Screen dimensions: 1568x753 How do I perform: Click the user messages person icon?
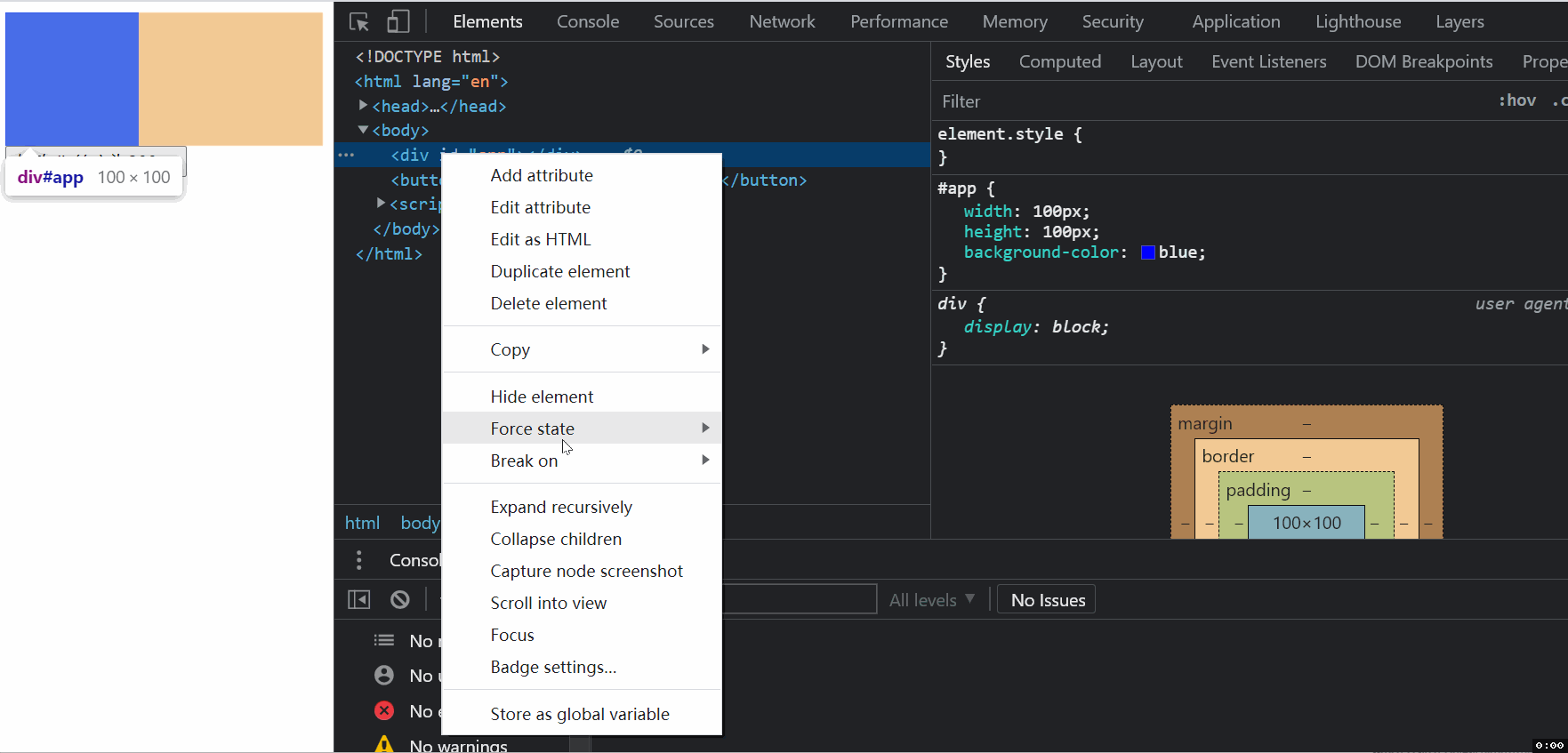[x=384, y=675]
